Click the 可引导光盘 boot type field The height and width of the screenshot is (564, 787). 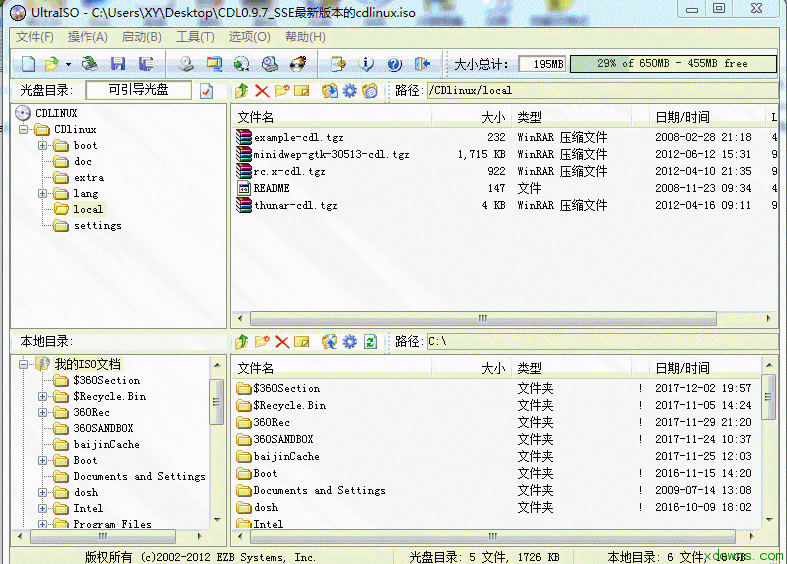(139, 90)
